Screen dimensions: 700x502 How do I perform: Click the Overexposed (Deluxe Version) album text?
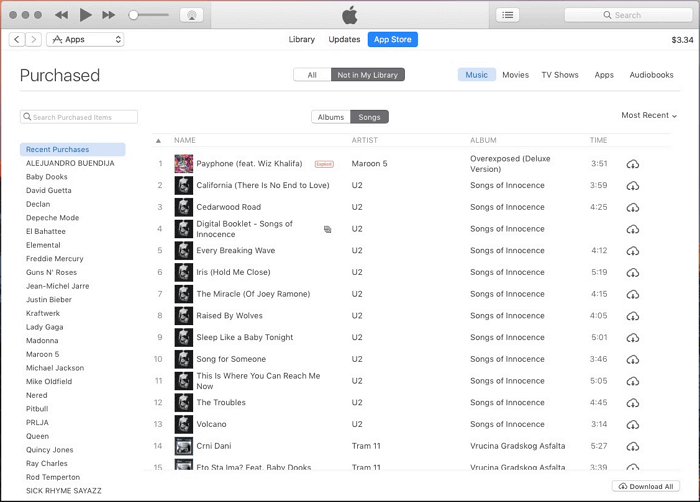pyautogui.click(x=510, y=164)
